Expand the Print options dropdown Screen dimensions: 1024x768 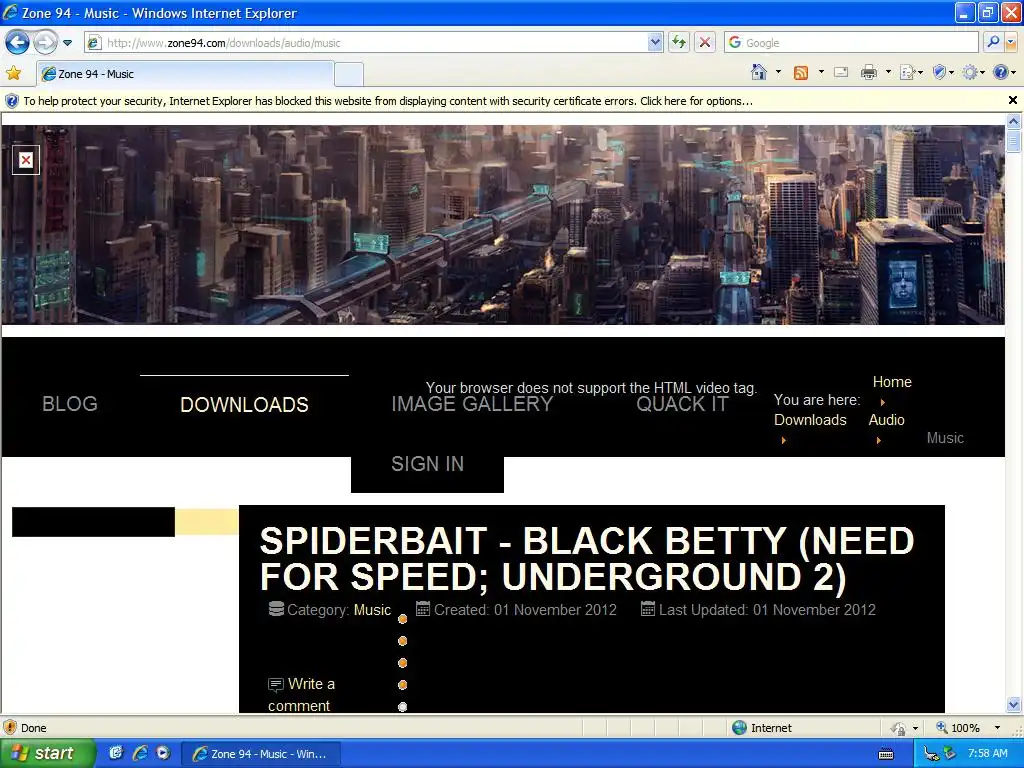tap(888, 72)
